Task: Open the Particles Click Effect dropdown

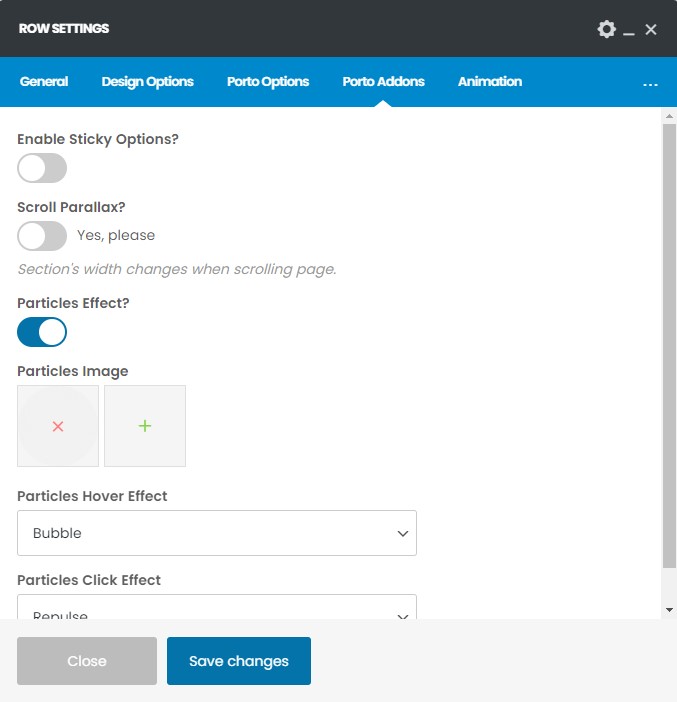Action: tap(217, 607)
